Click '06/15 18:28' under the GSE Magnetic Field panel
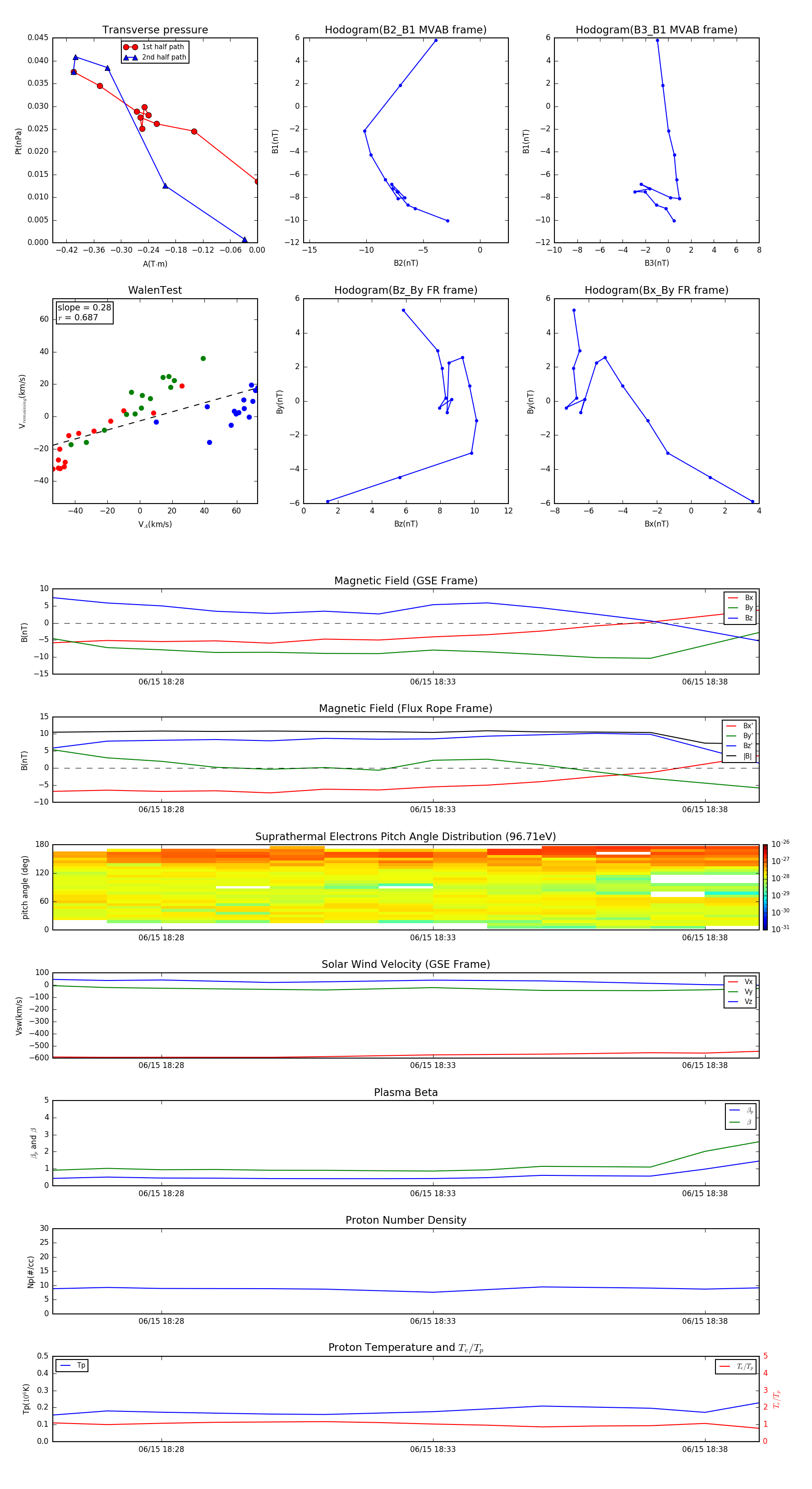Screen dimensions: 812x1489 tap(161, 681)
